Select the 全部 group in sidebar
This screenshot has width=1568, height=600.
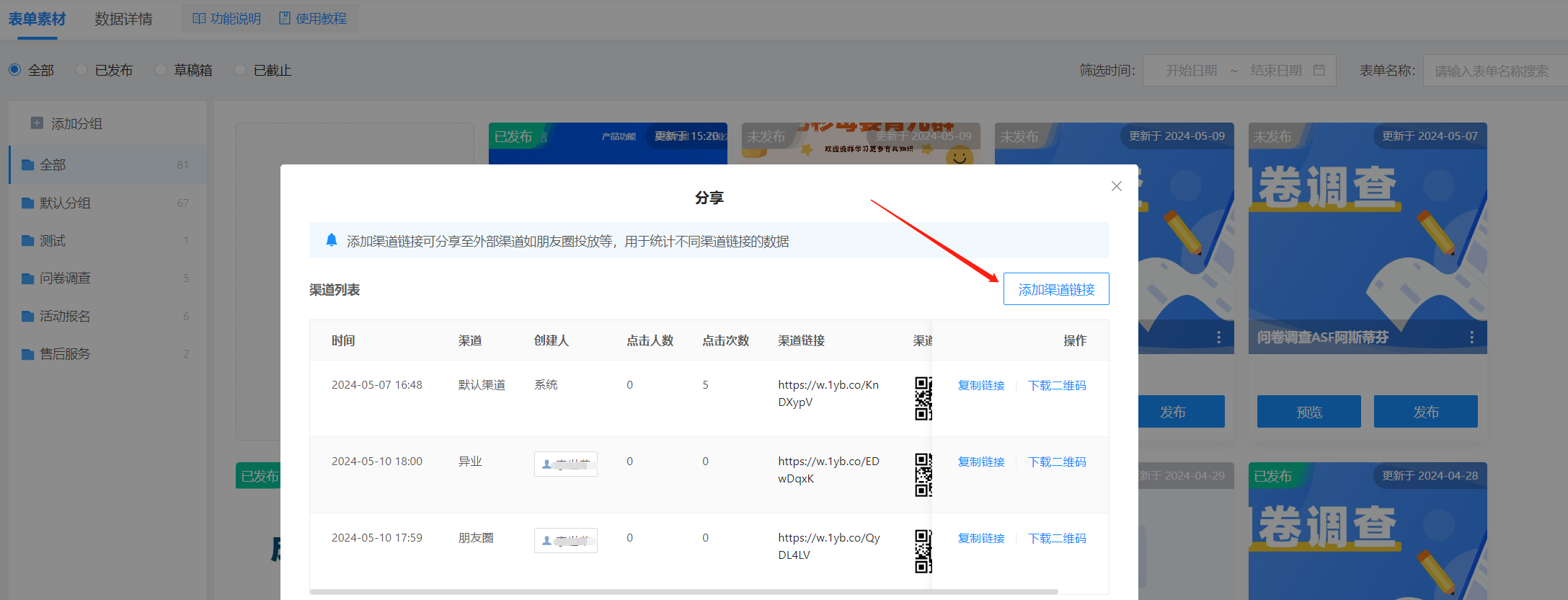pos(107,164)
